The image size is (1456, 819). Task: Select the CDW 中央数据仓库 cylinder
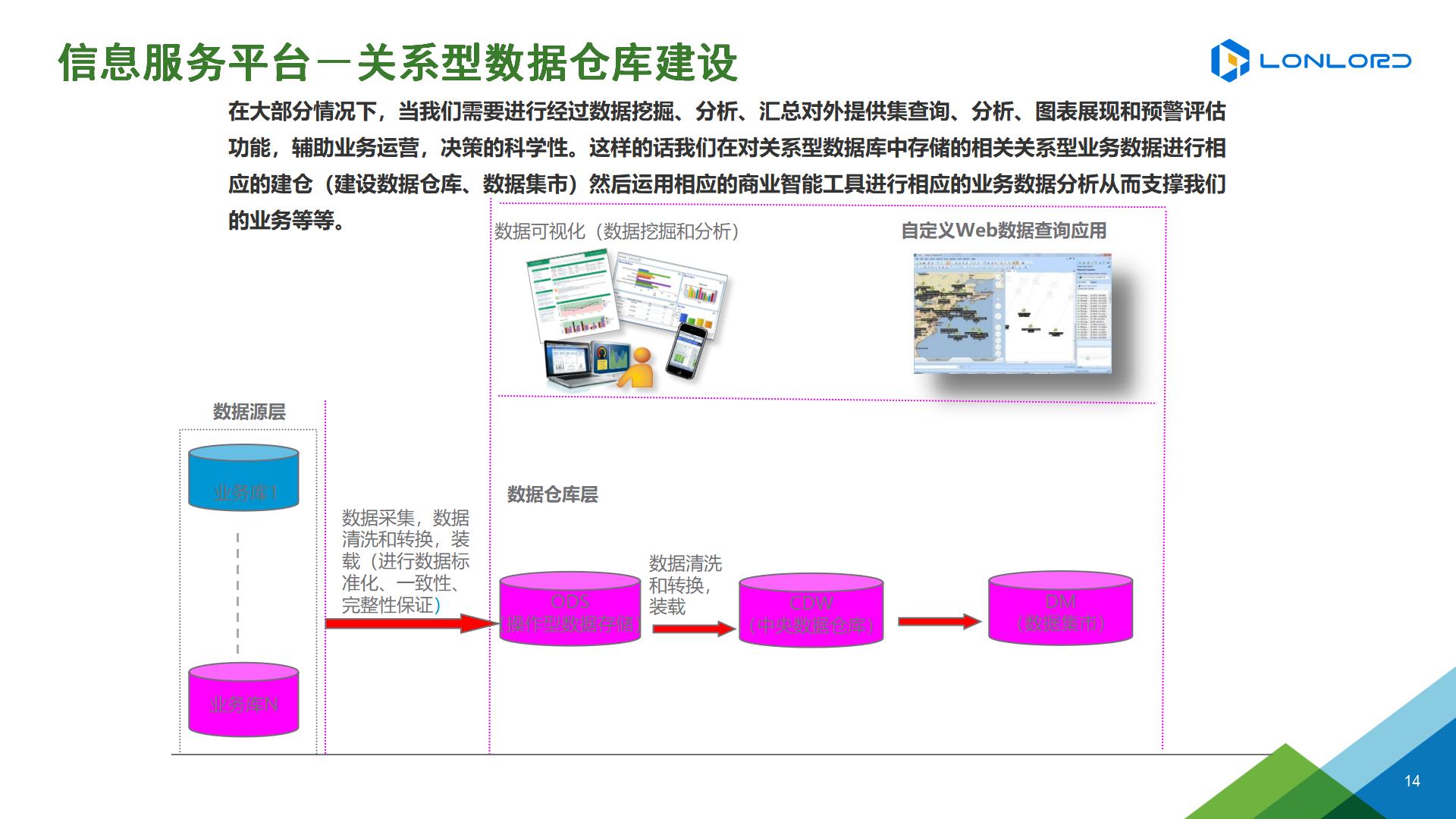(811, 611)
